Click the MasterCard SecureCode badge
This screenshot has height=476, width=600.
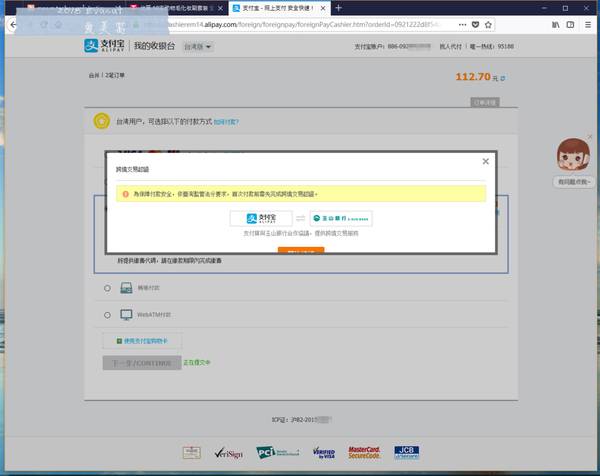tap(364, 453)
